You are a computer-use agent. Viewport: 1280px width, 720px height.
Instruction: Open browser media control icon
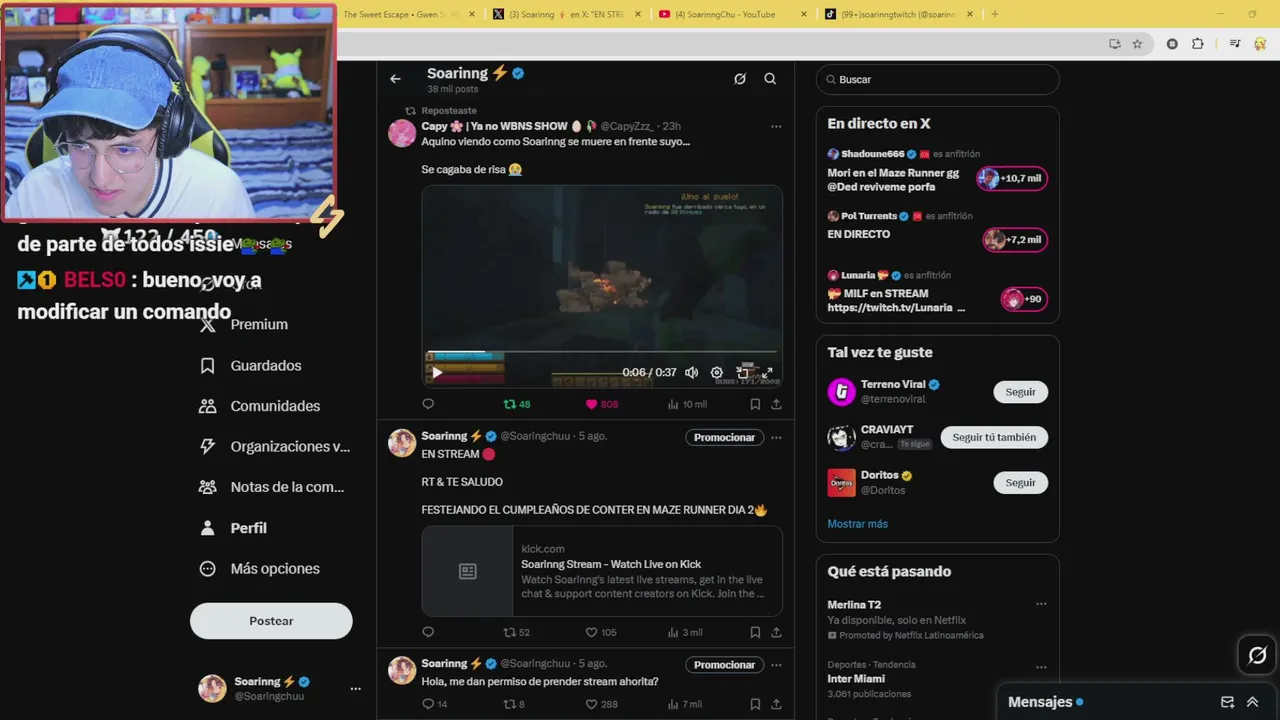tap(1235, 44)
